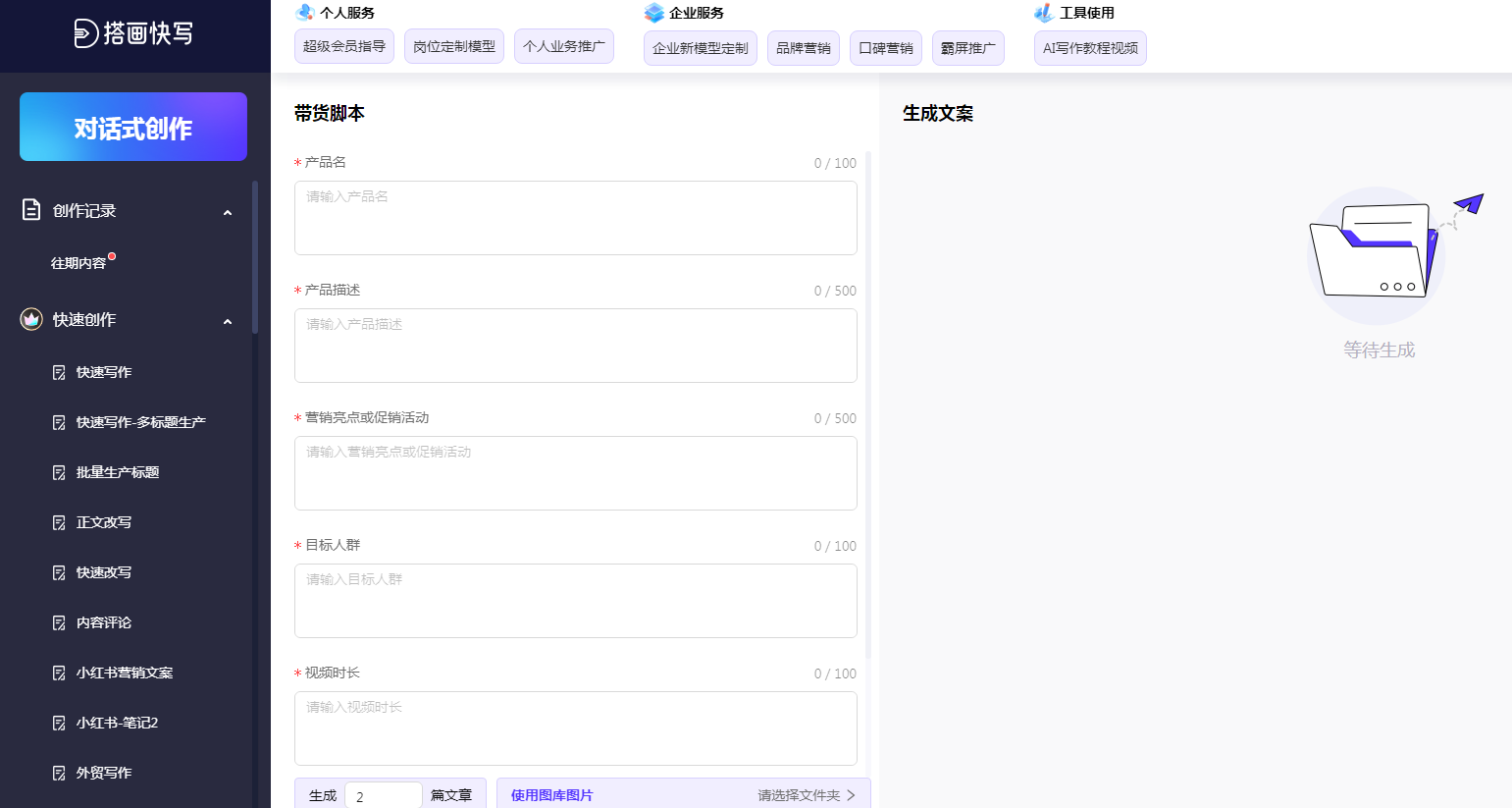Click the 产品名 input field
1512x808 pixels.
click(x=576, y=217)
